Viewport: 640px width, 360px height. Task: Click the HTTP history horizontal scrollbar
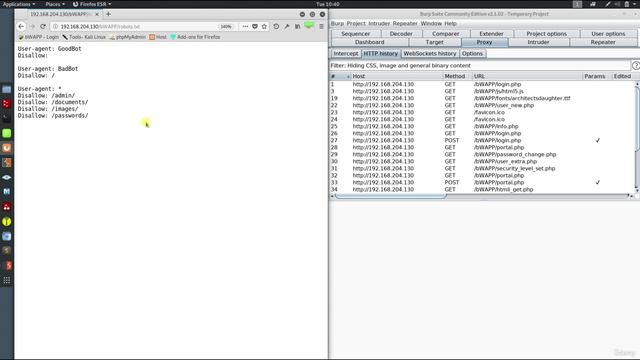point(391,196)
